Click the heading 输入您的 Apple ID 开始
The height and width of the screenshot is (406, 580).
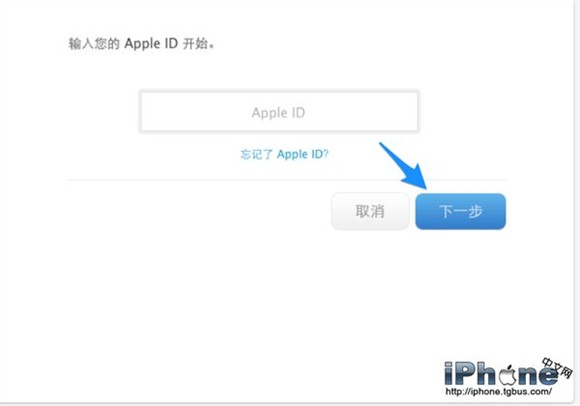point(141,44)
